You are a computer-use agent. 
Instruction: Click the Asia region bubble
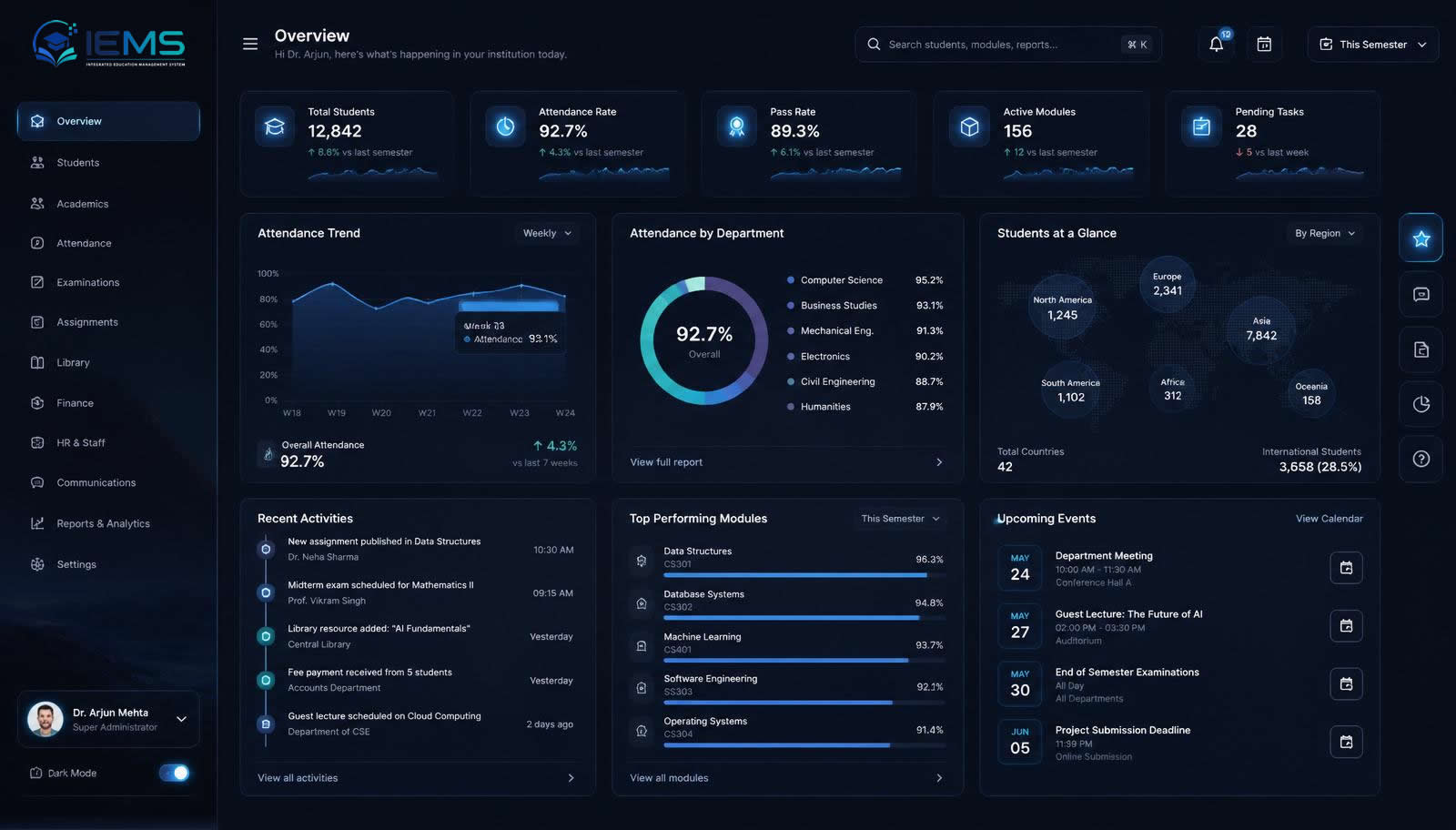click(1261, 329)
